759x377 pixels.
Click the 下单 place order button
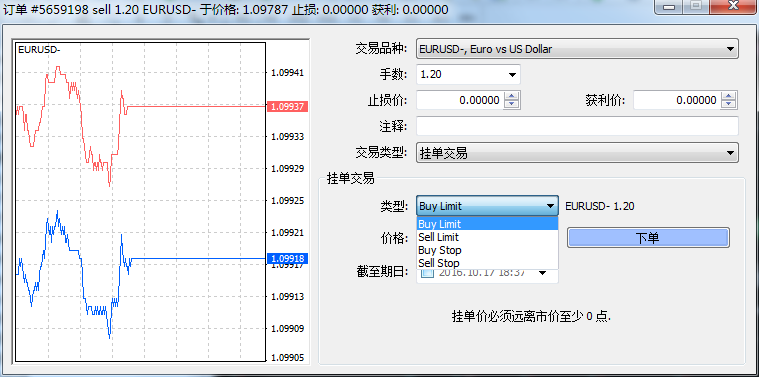[x=648, y=238]
